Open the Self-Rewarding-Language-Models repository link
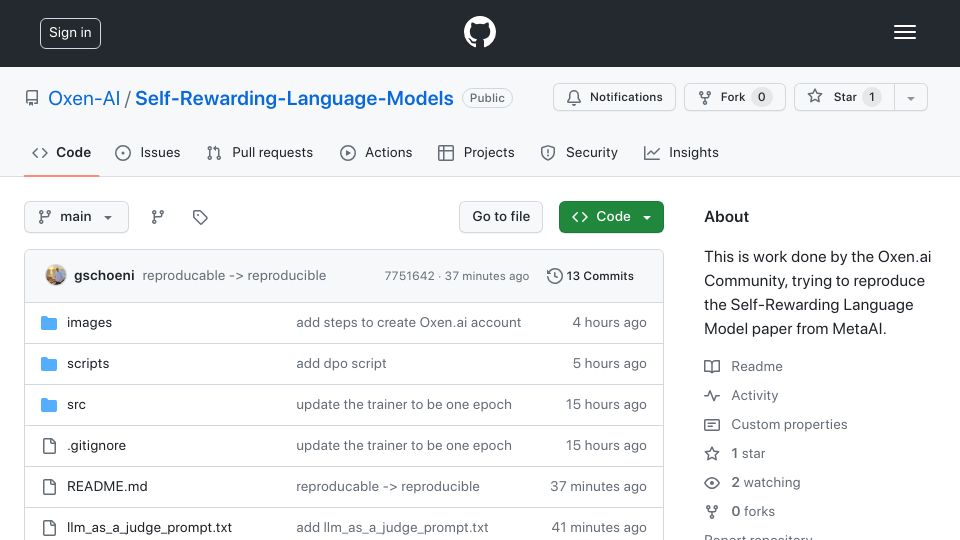Screen dimensions: 960x540 tap(294, 98)
